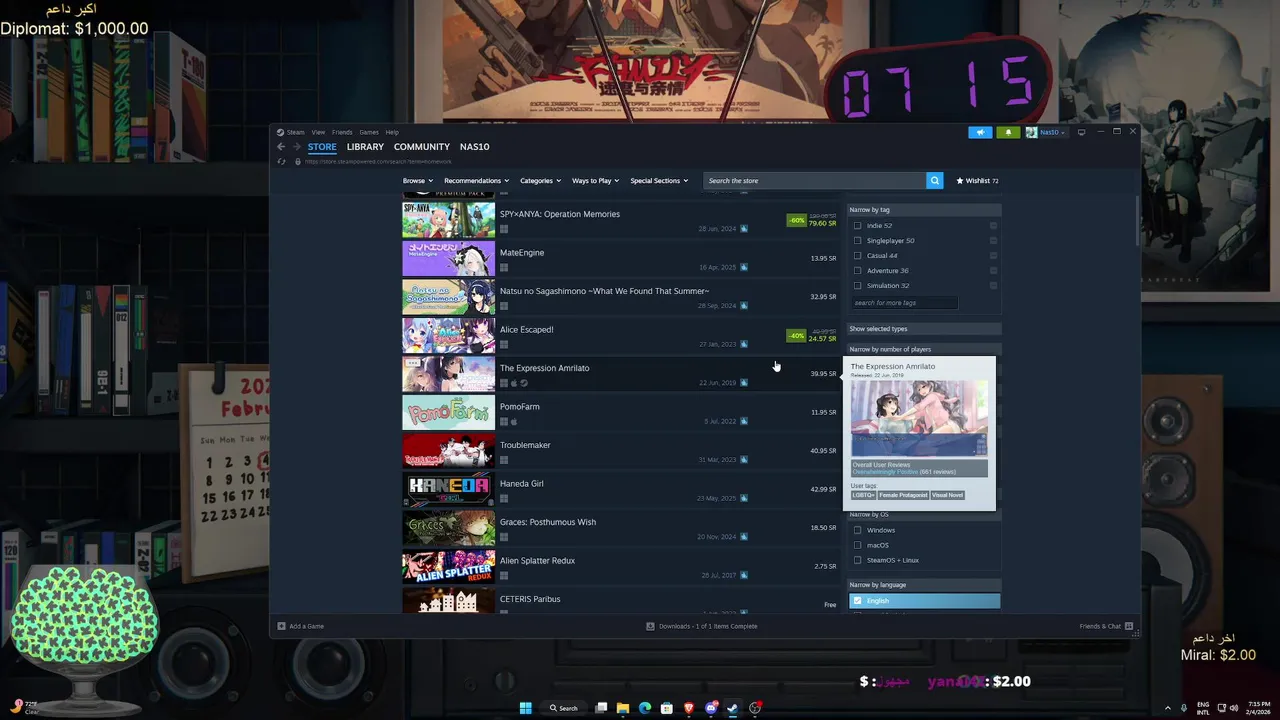Open Discord from the taskbar
Image resolution: width=1280 pixels, height=720 pixels.
coord(711,708)
